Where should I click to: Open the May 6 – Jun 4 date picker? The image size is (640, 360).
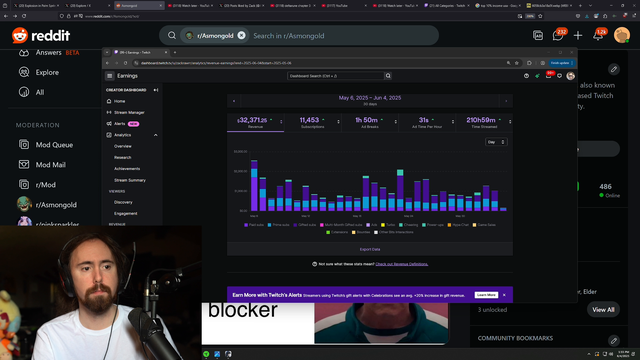(370, 100)
